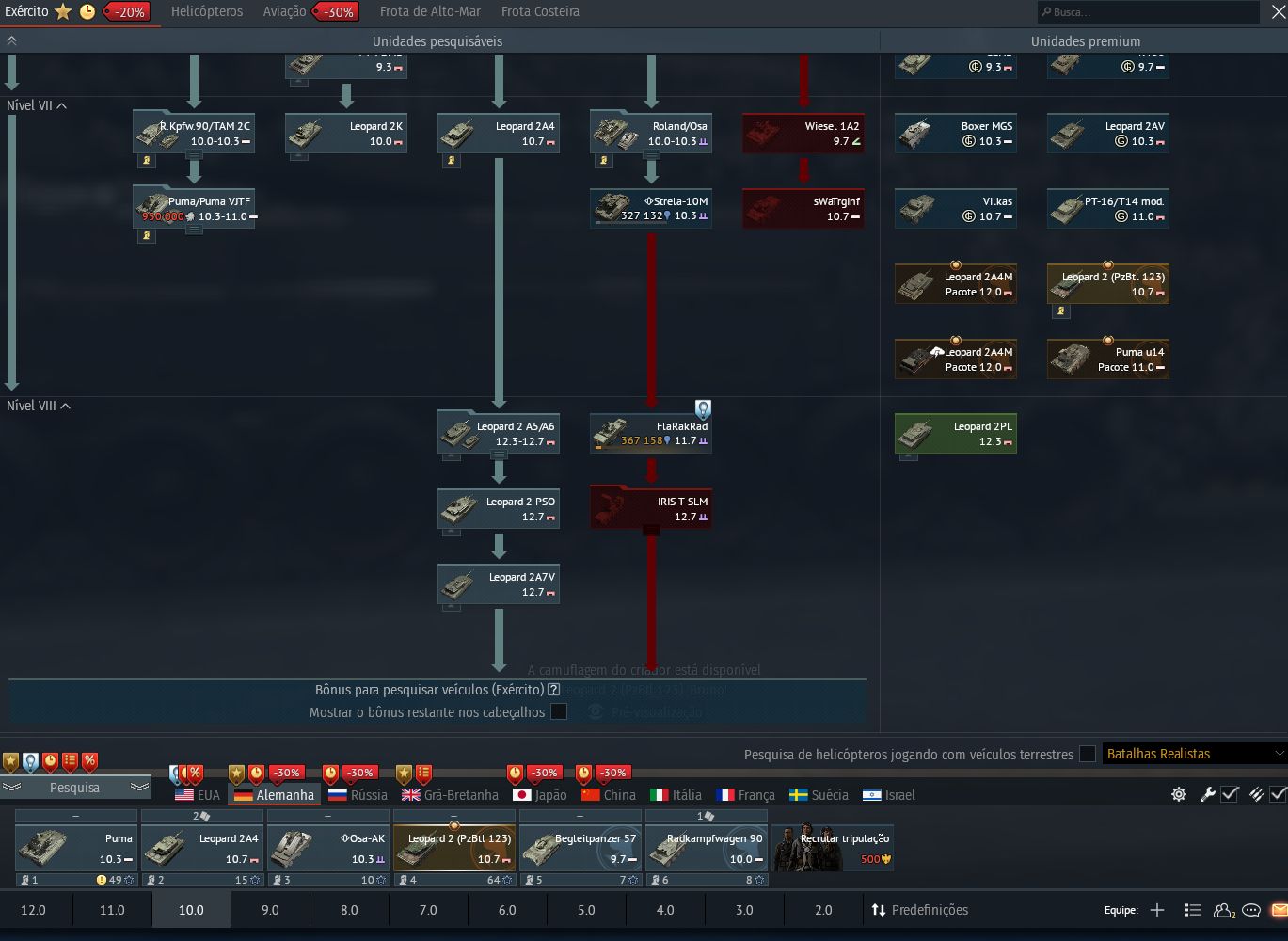Add a squad member with plus icon
The height and width of the screenshot is (941, 1288).
click(x=1157, y=910)
